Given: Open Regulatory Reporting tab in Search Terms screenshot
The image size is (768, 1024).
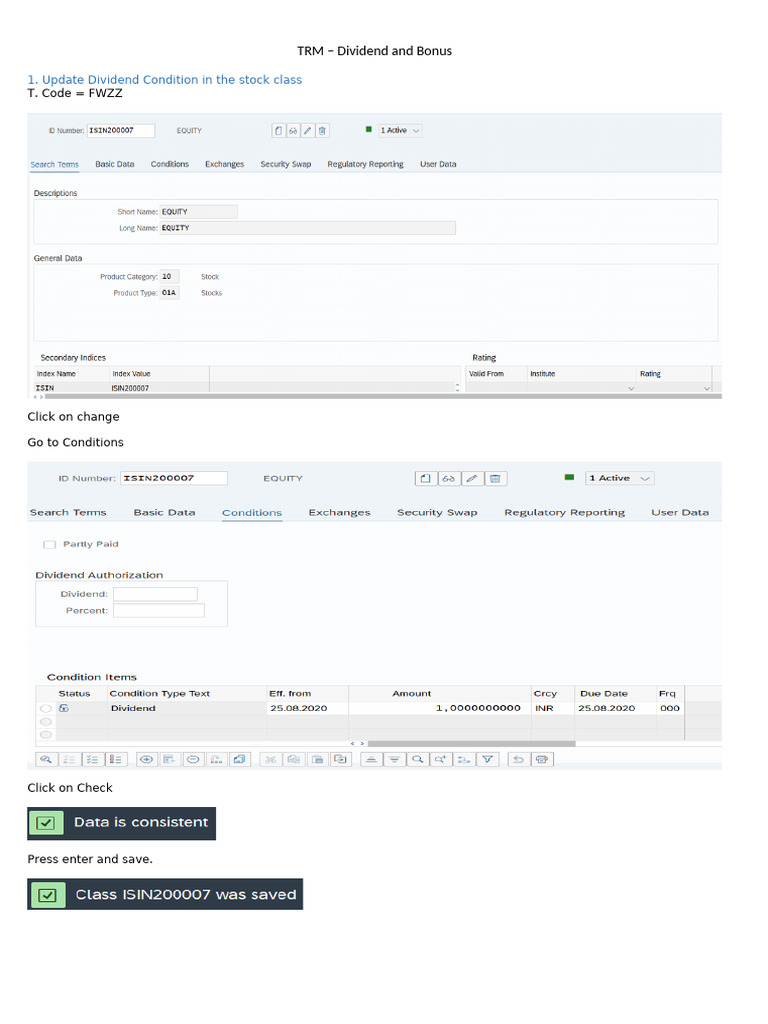Looking at the screenshot, I should tap(366, 165).
